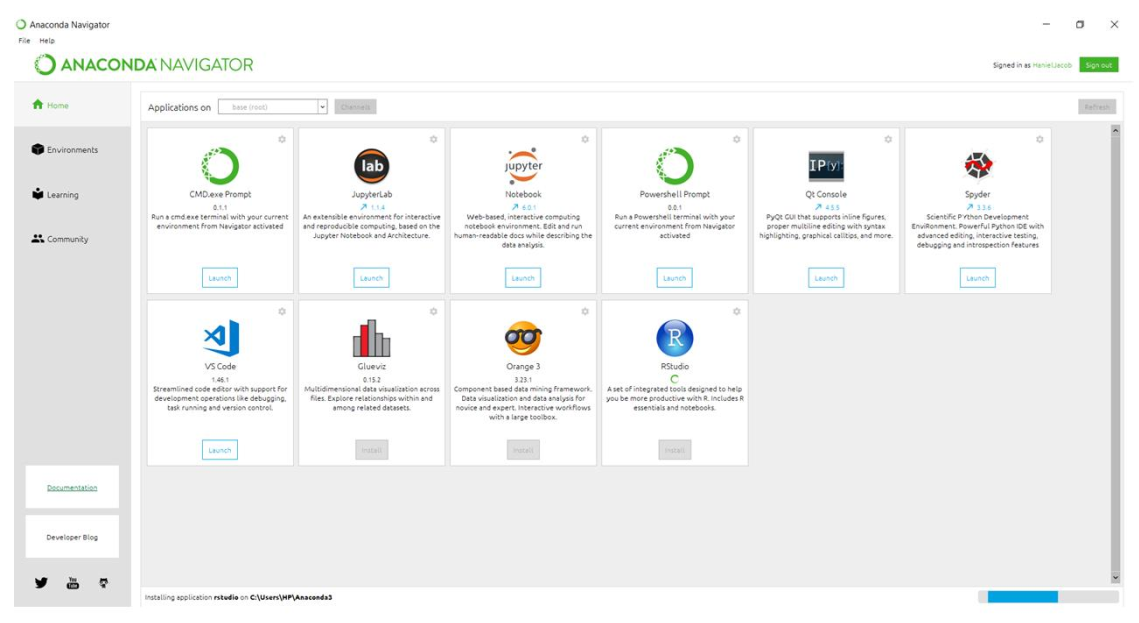Click the Spyder version update arrow

[969, 207]
